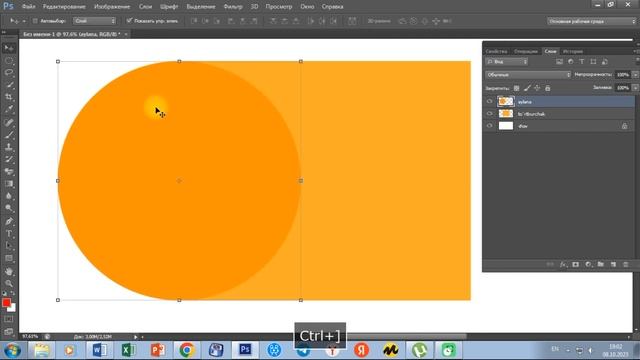The image size is (640, 360).
Task: Select the Blur tool
Action: (x=9, y=196)
